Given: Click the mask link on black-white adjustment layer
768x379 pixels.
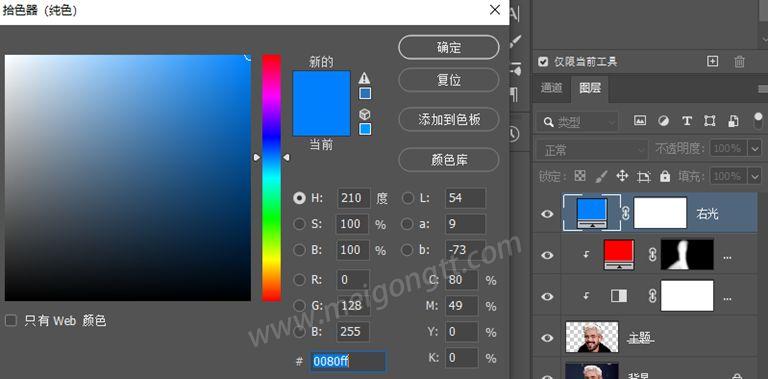Looking at the screenshot, I should [x=652, y=296].
